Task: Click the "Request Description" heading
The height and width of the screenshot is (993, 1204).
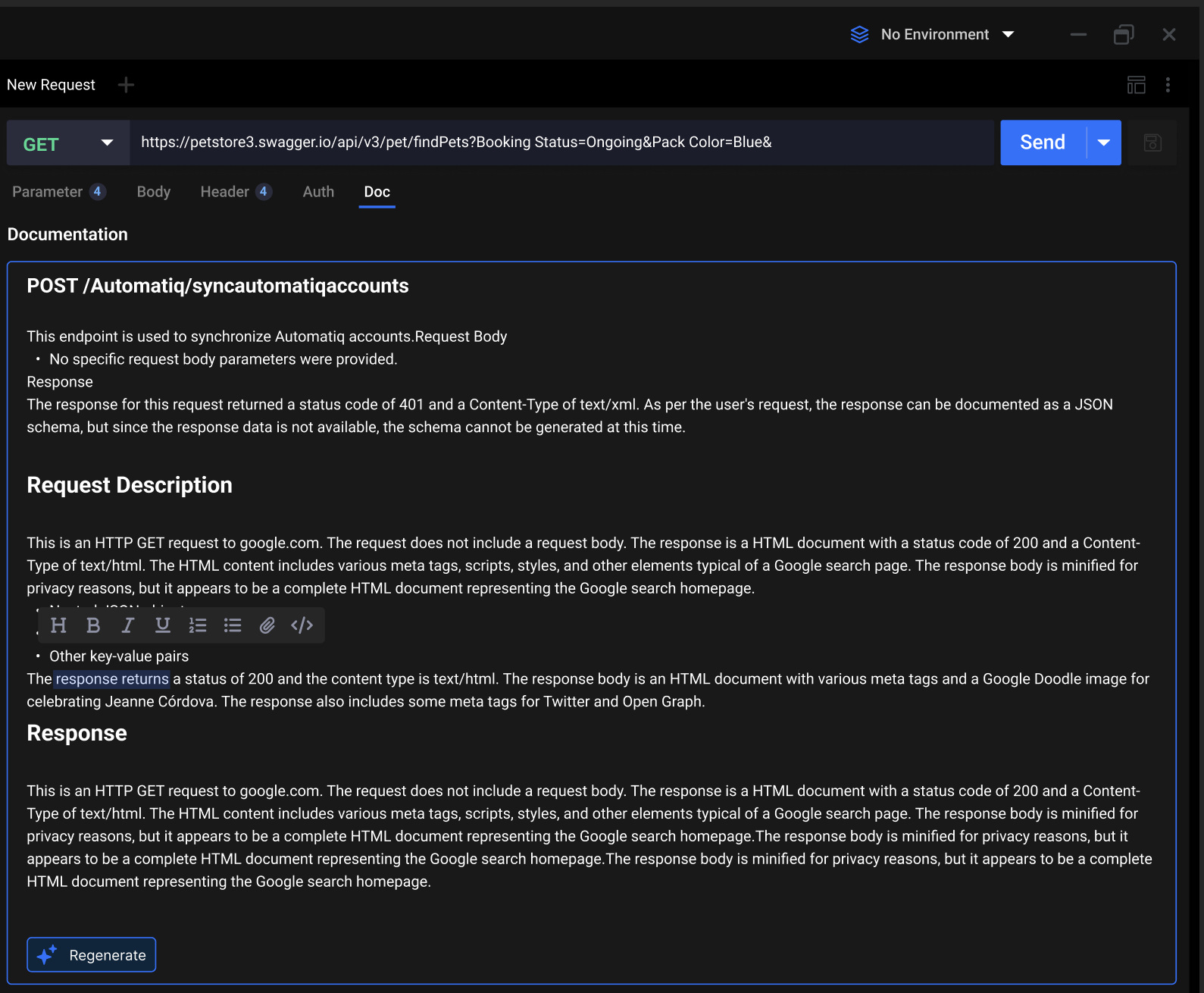Action: [x=130, y=485]
